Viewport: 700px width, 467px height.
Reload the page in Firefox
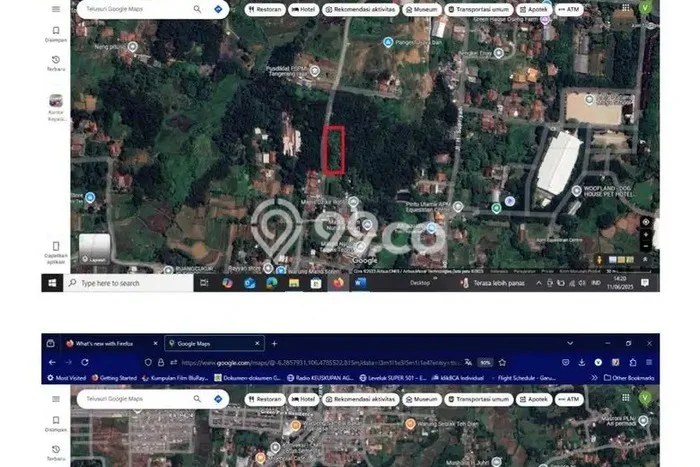pos(85,362)
